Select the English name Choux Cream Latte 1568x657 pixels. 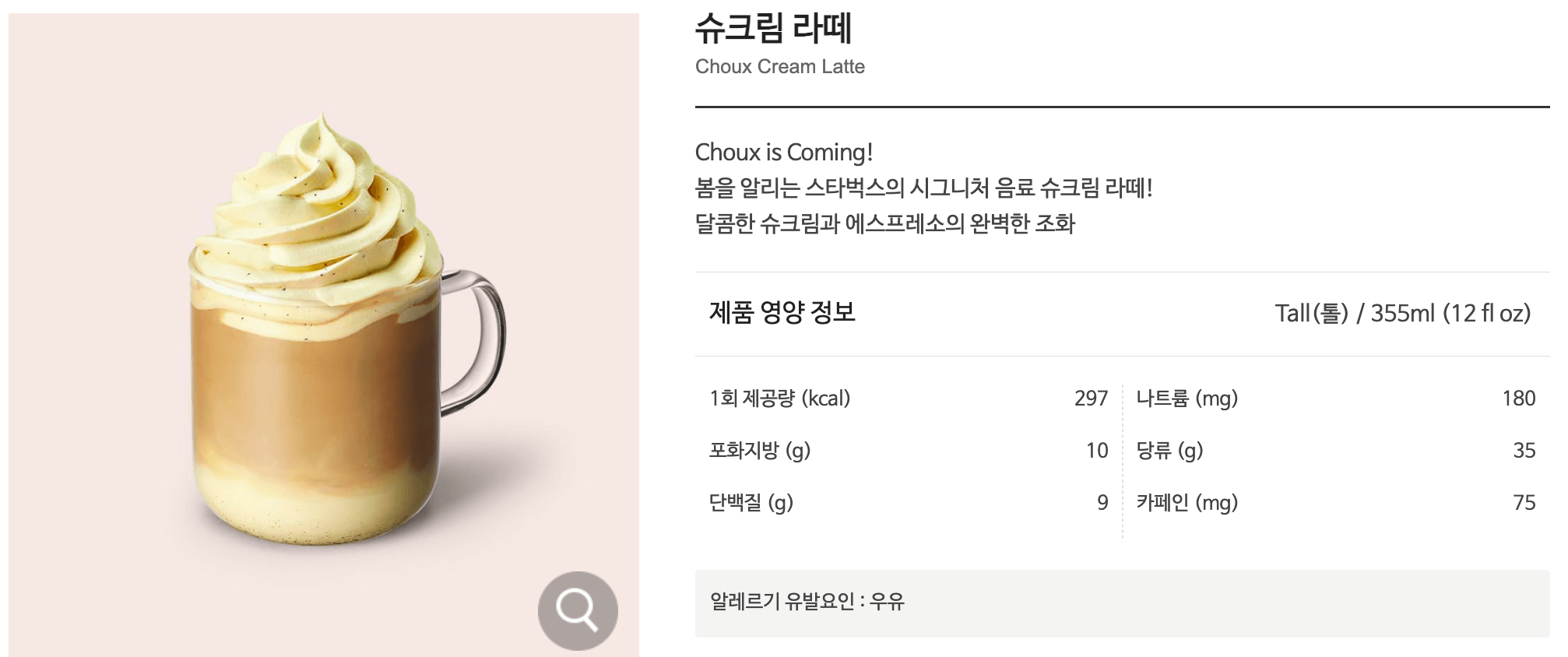coord(779,67)
